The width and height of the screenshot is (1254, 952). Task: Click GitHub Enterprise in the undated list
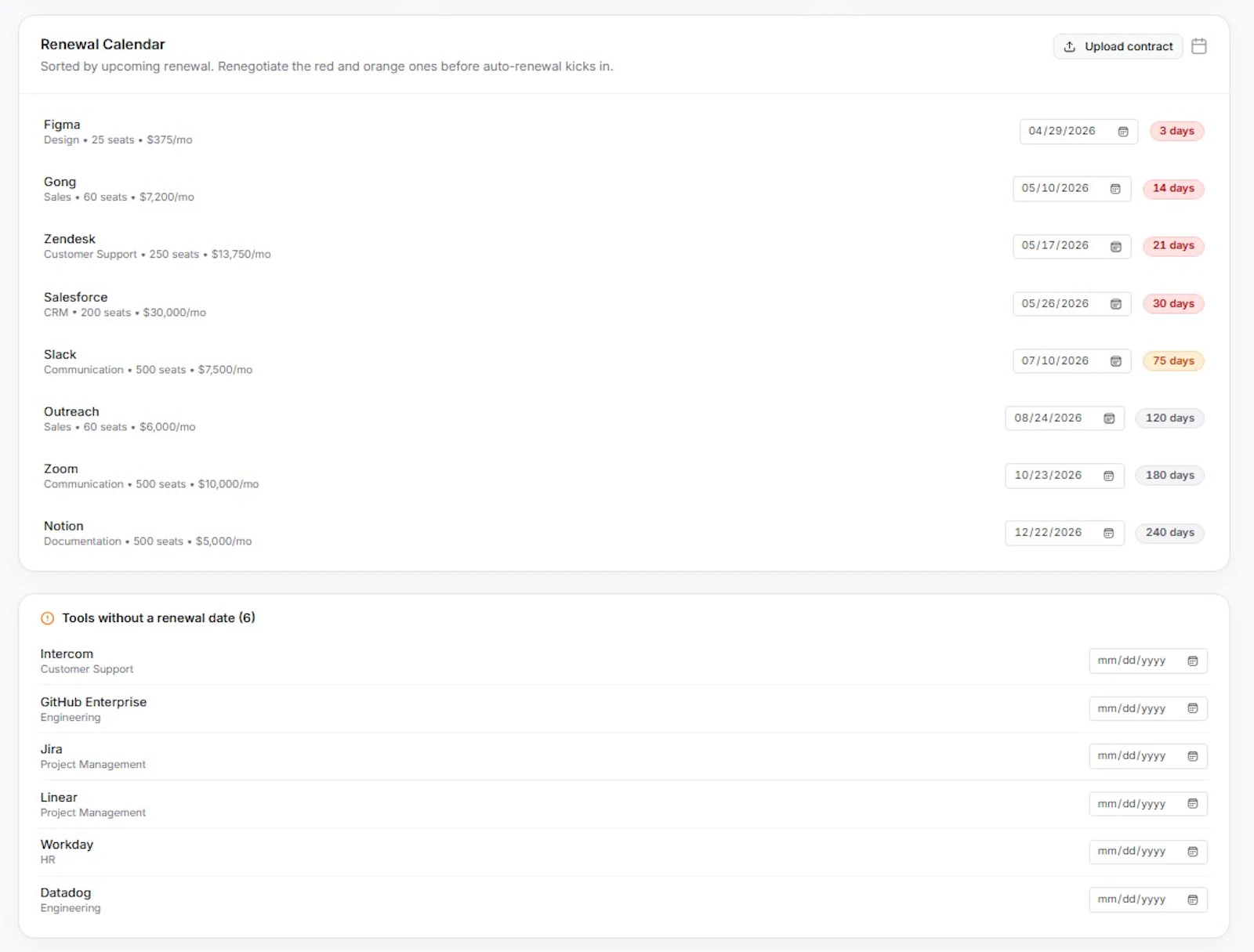point(93,702)
